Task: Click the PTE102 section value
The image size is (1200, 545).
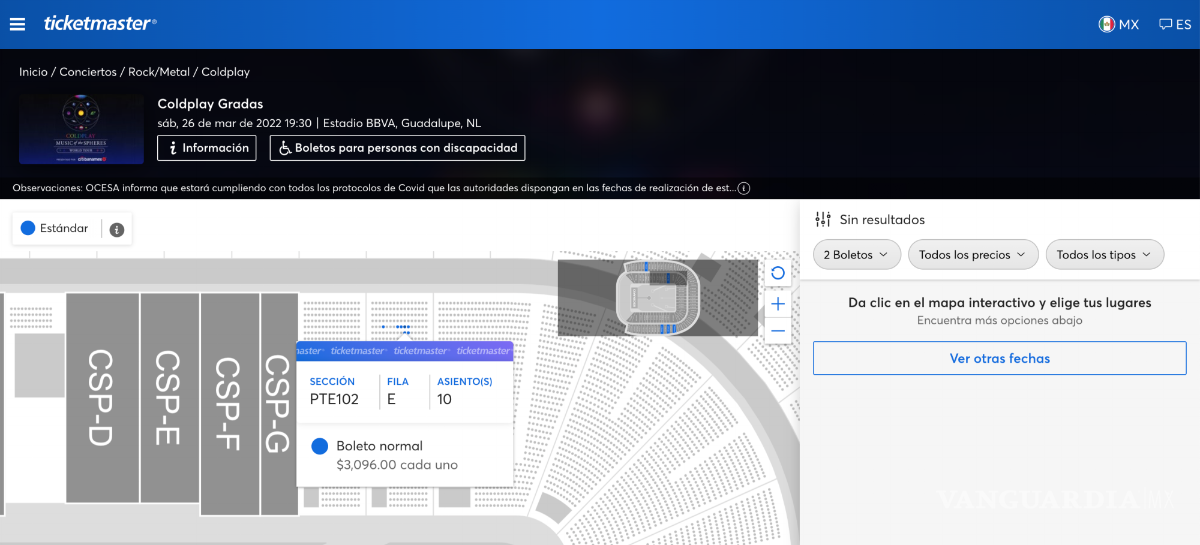Action: (x=334, y=400)
